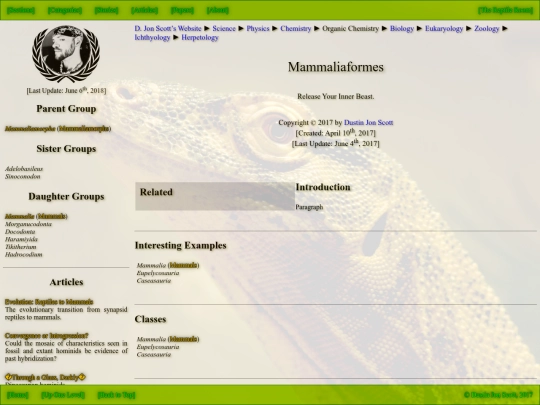Screen dimensions: 540x405
Task: Click Up One Level in the footer bar
Action: 63,395
